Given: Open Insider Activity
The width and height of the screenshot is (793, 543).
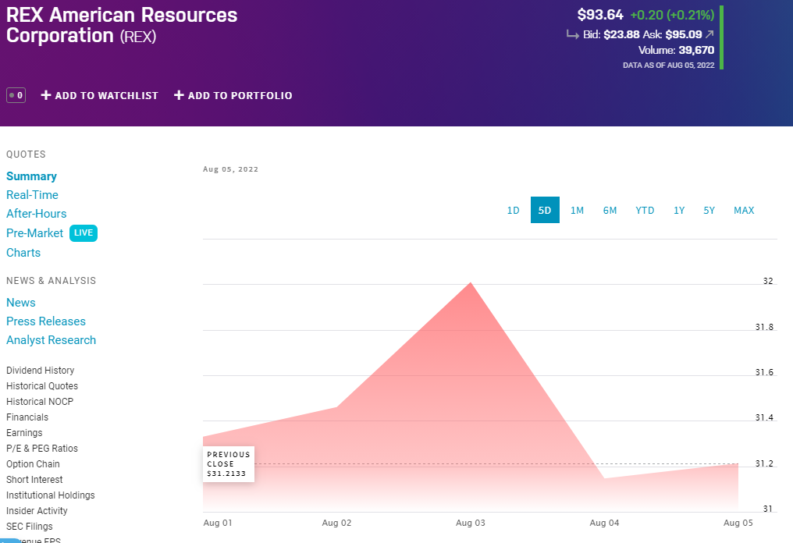Looking at the screenshot, I should point(37,511).
